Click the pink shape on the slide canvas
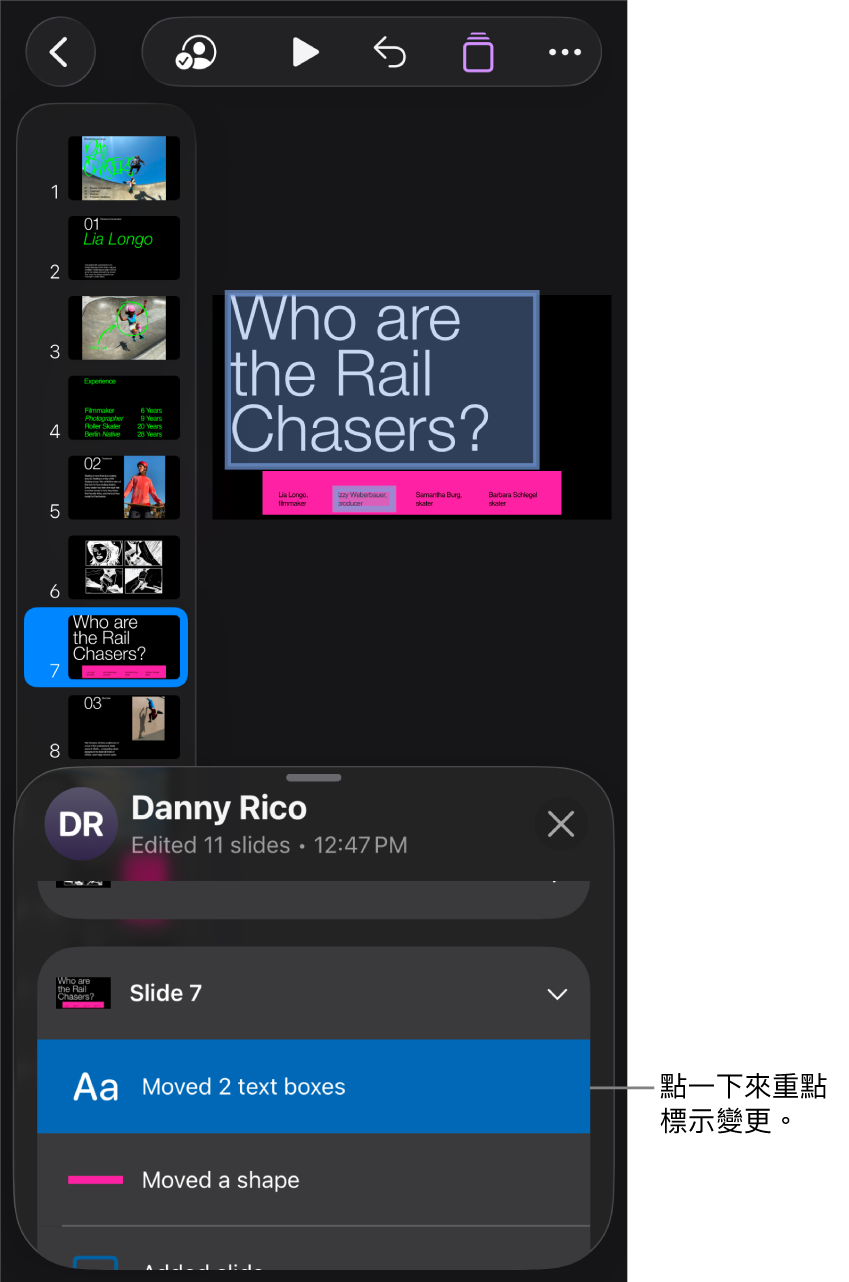Image resolution: width=849 pixels, height=1282 pixels. (411, 493)
